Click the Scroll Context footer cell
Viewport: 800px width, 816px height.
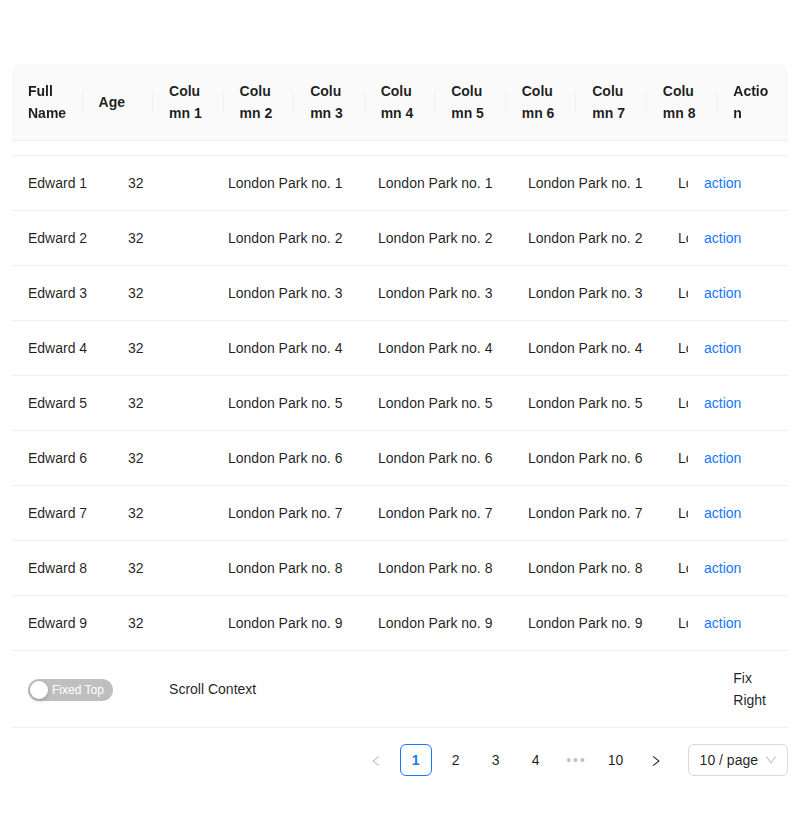[213, 689]
